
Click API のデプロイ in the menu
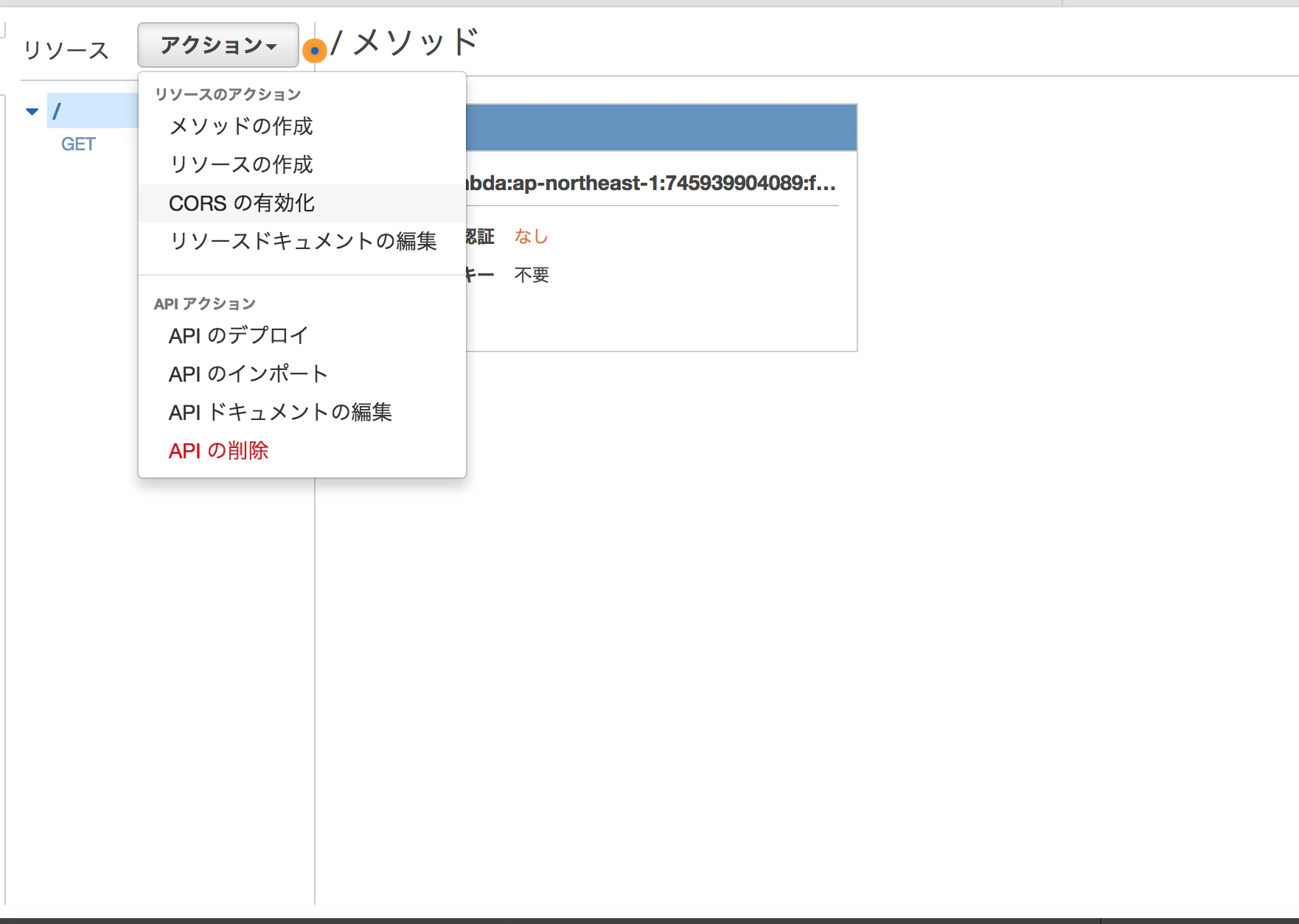pyautogui.click(x=302, y=335)
